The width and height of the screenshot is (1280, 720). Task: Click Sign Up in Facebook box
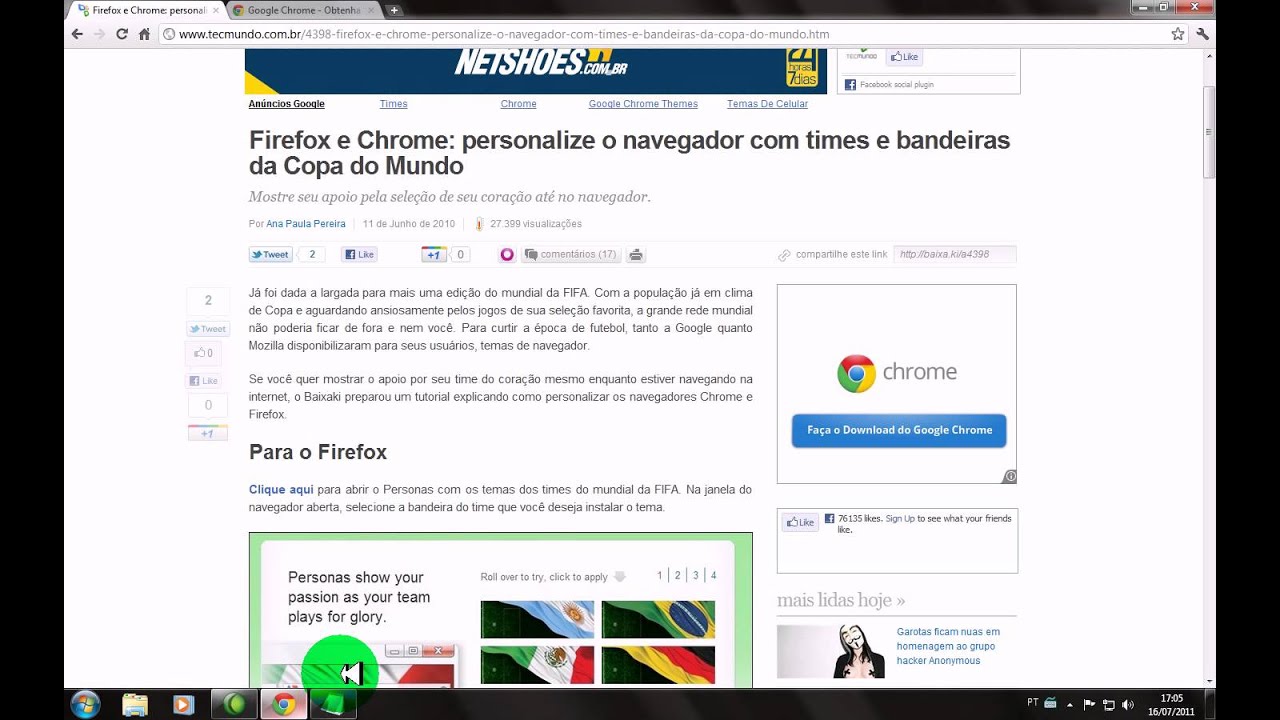tap(900, 519)
